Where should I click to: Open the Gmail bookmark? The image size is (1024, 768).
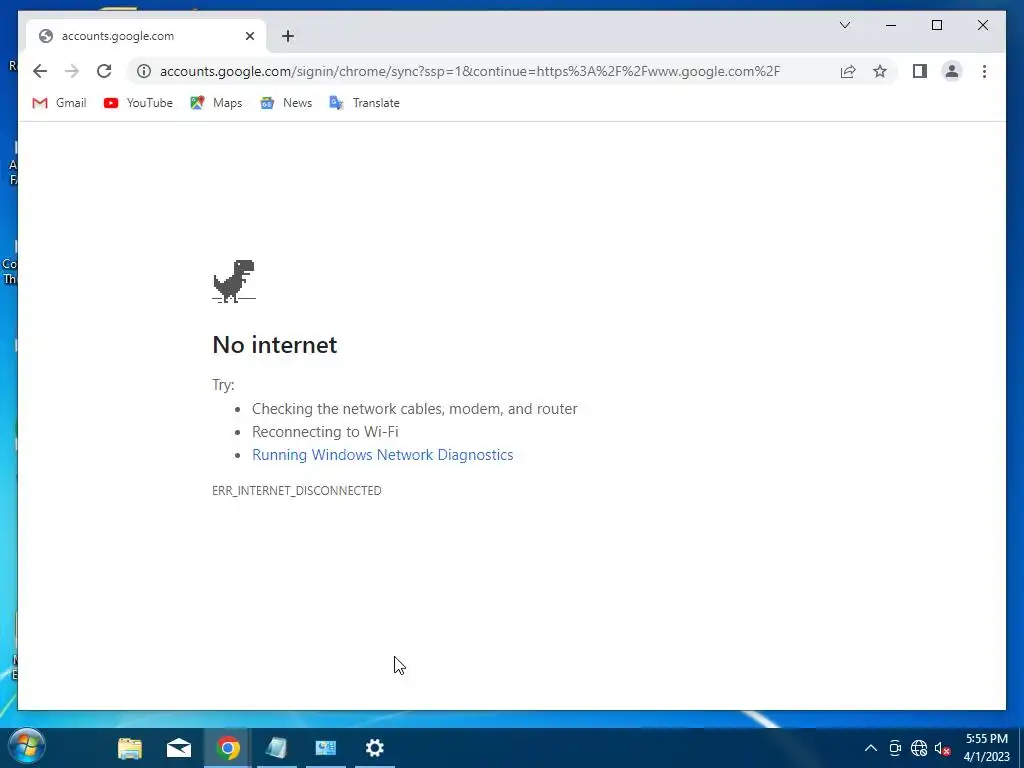[59, 103]
